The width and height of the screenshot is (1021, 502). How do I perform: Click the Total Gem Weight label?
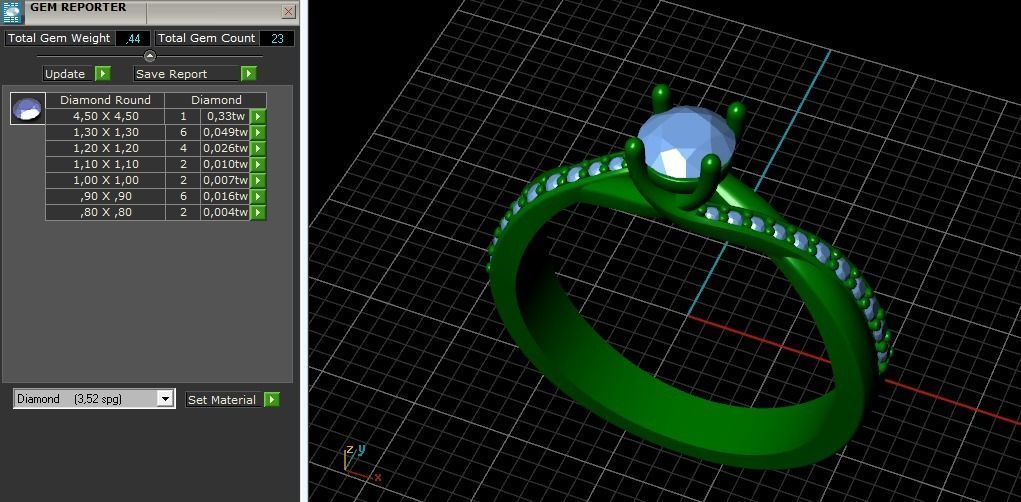(x=59, y=38)
